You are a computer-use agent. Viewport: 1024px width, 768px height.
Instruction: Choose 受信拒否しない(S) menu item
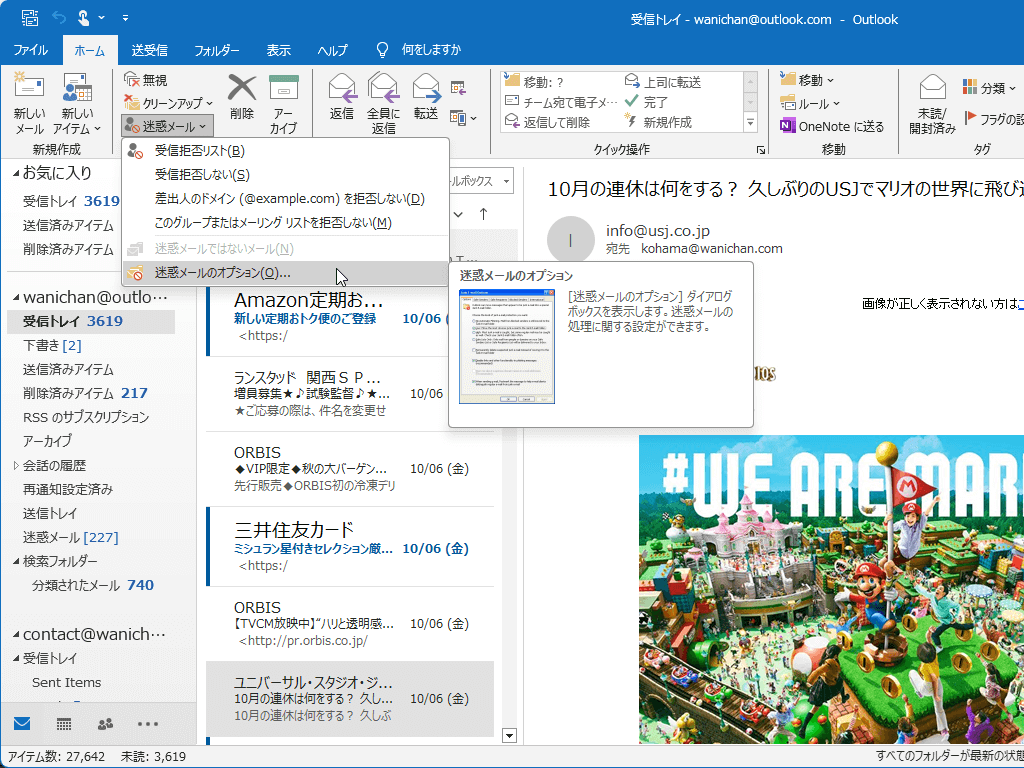click(x=285, y=174)
